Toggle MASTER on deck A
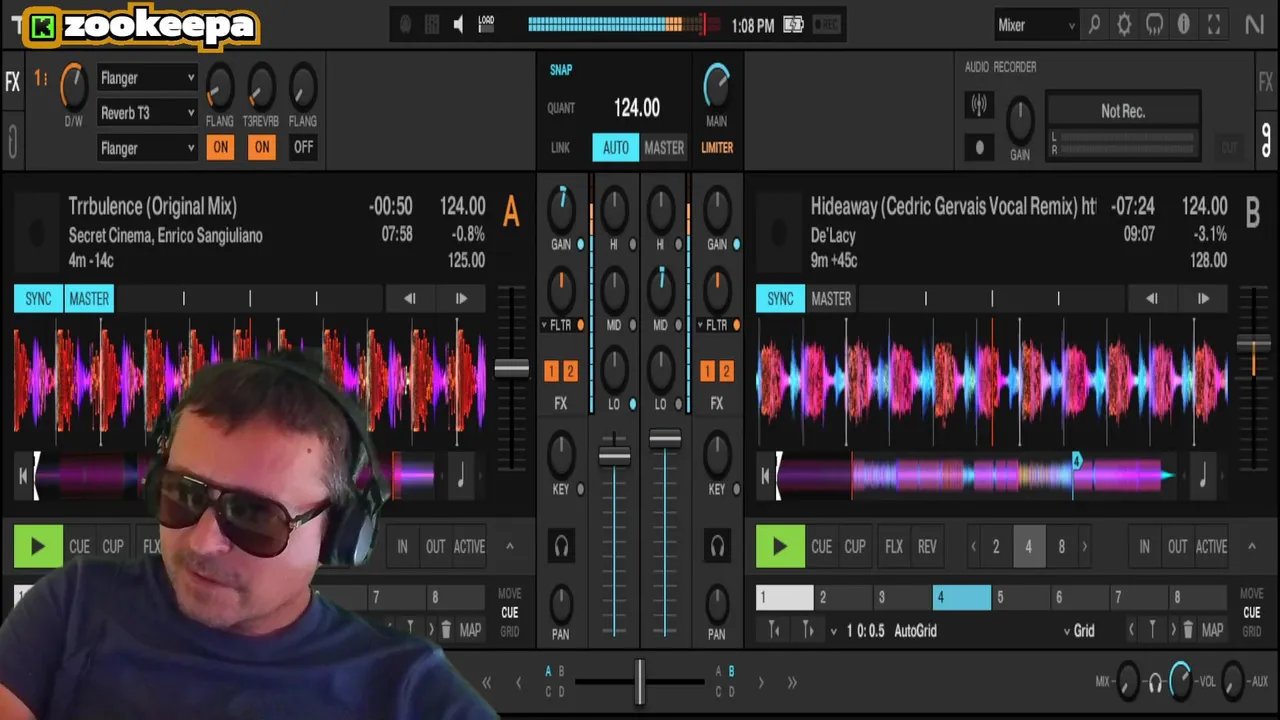 click(89, 298)
